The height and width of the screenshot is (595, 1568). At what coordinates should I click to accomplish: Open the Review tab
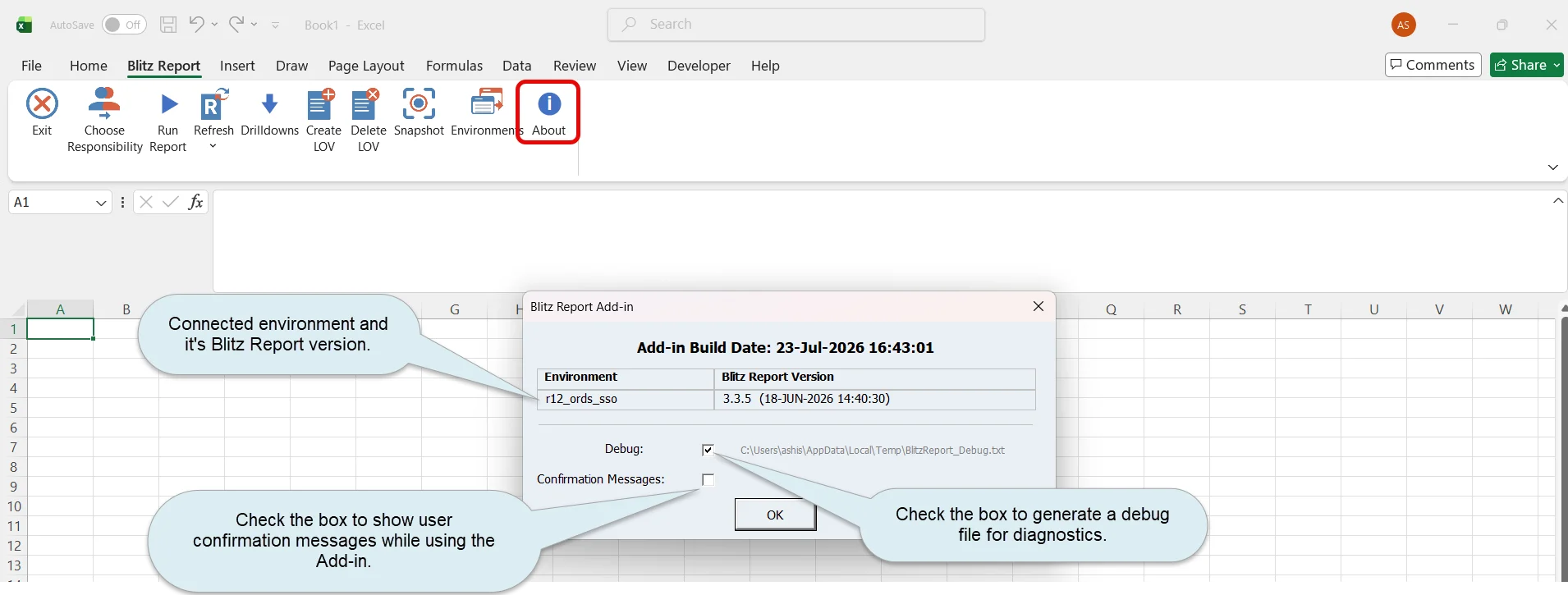pyautogui.click(x=575, y=66)
